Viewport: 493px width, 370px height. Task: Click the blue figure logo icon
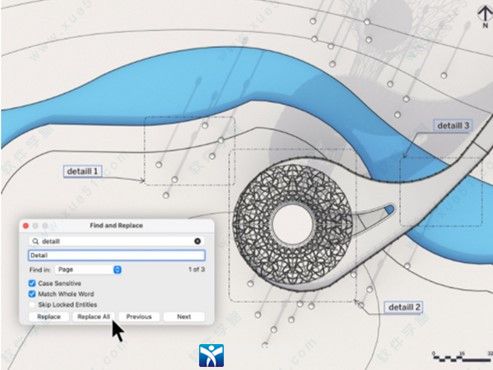[x=211, y=356]
